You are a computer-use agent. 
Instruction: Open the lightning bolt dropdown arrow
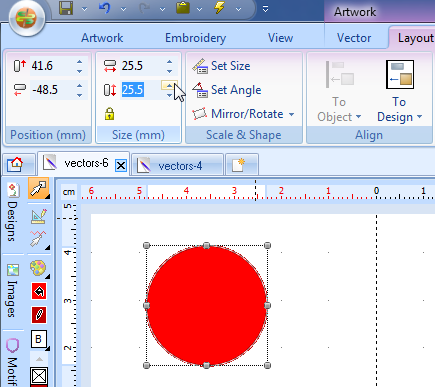coord(238,9)
